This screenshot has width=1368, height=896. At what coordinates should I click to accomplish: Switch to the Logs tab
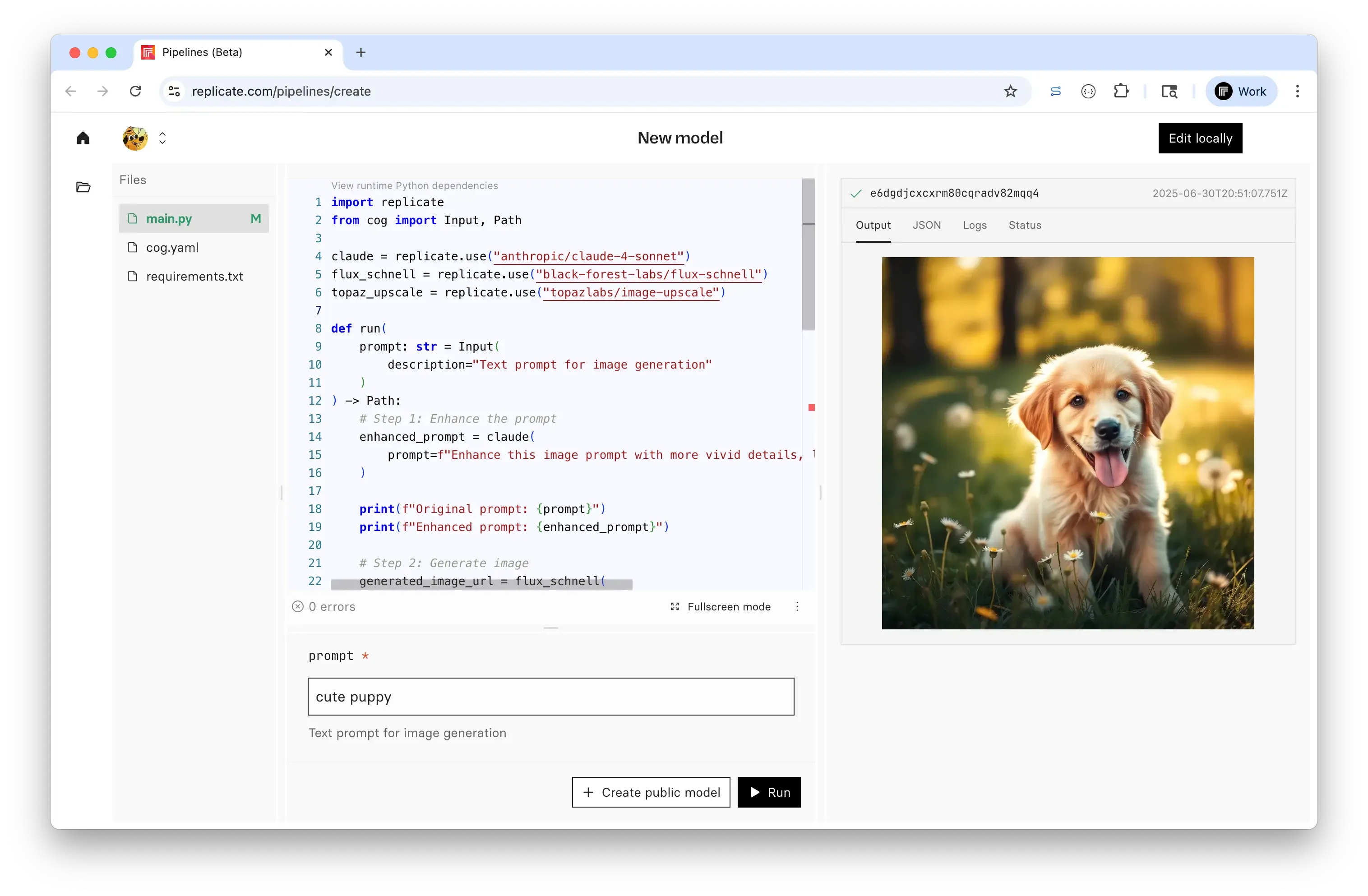coord(974,225)
